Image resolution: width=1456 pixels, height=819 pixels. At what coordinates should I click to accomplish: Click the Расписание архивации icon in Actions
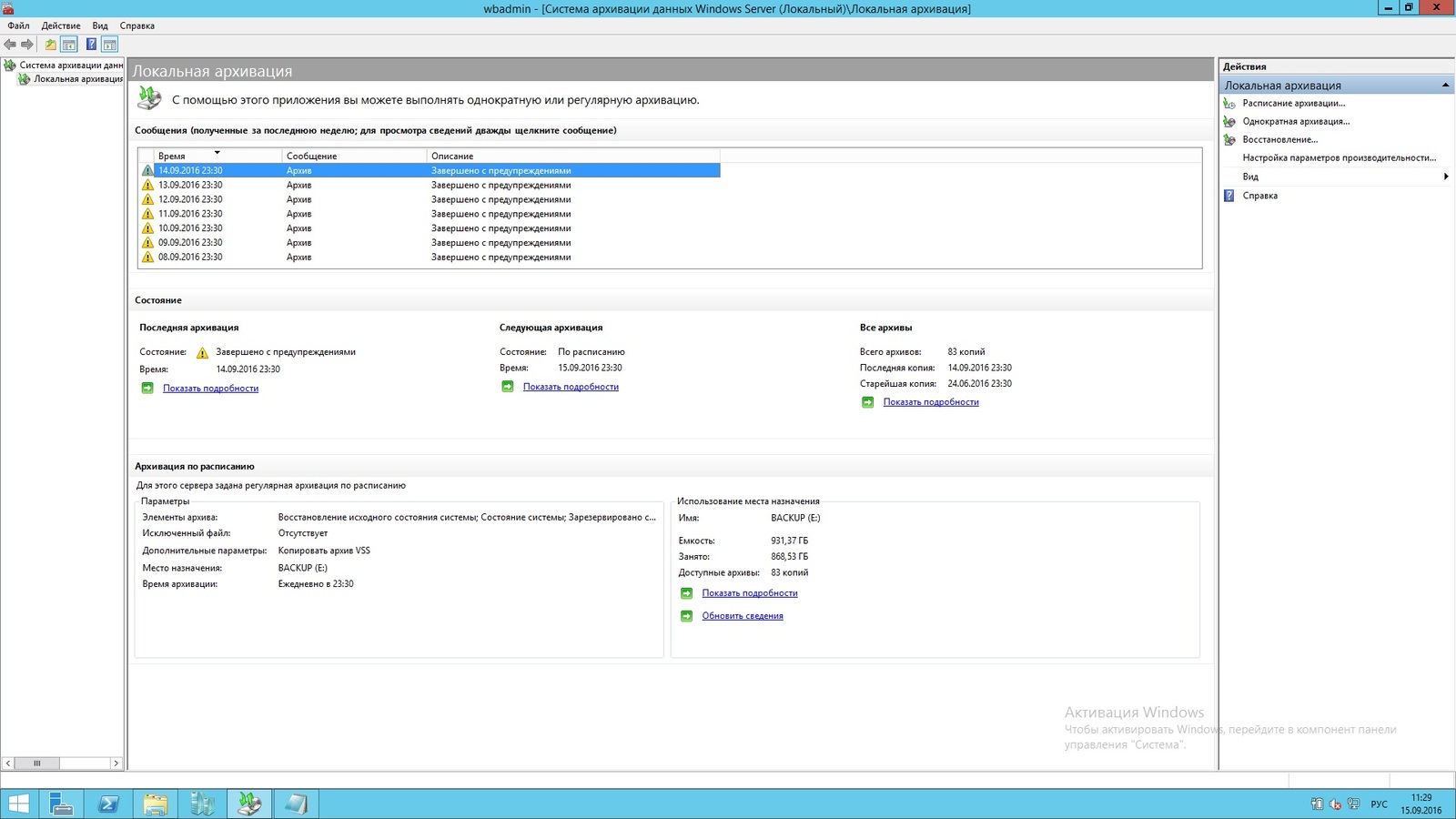coord(1229,103)
